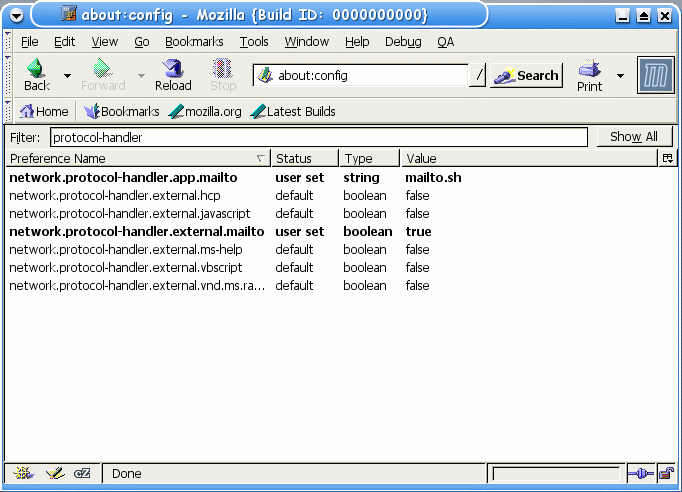
Task: Open the Bookmarks personal toolbar folder
Action: click(x=121, y=112)
